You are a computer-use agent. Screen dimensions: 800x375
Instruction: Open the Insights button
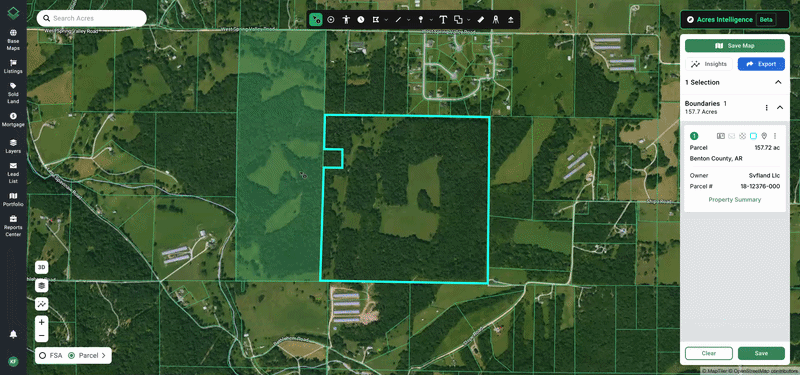point(709,64)
